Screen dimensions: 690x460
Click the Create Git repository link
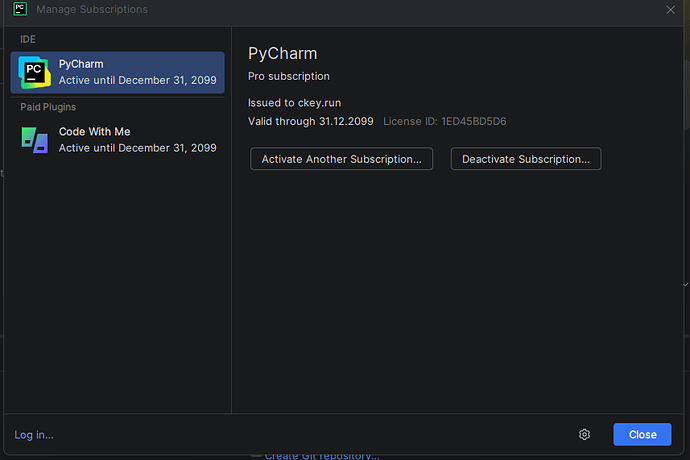coord(321,456)
